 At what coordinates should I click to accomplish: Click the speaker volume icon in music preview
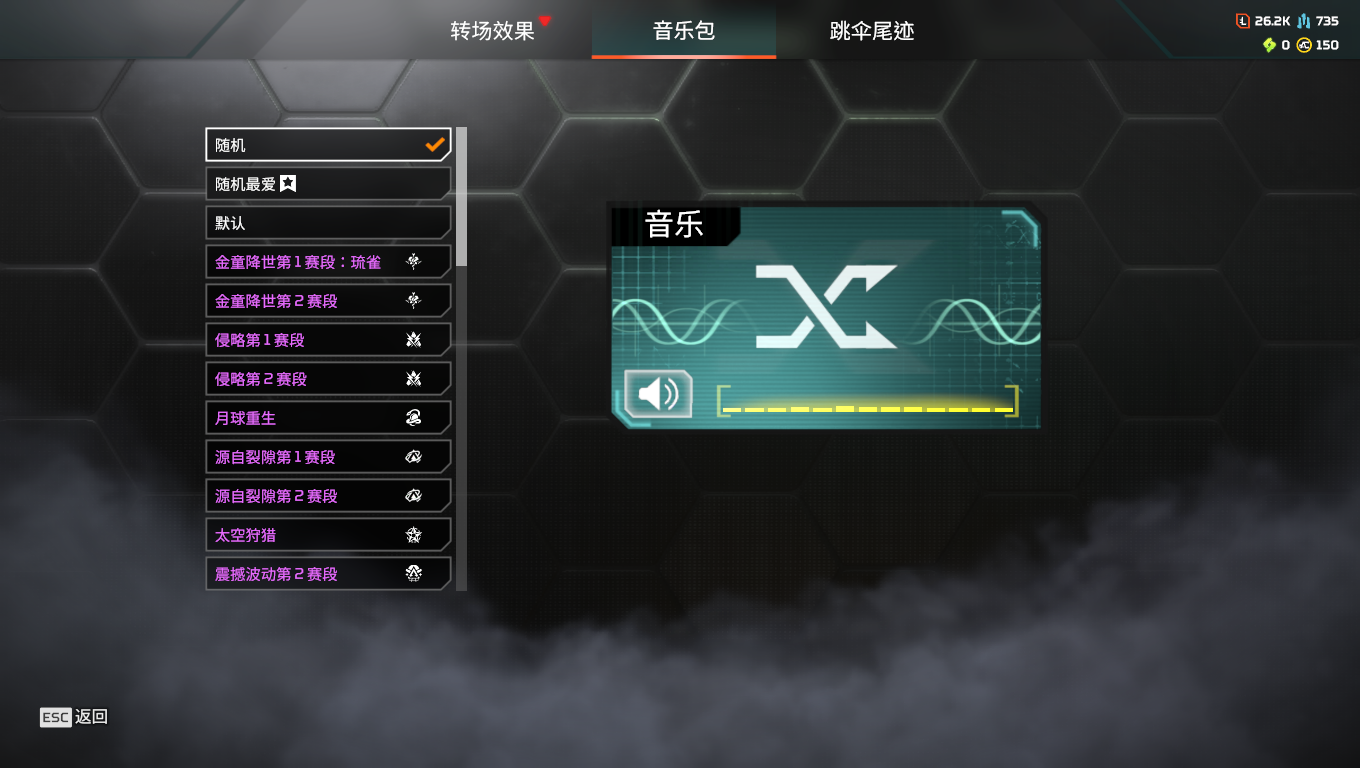click(x=658, y=393)
